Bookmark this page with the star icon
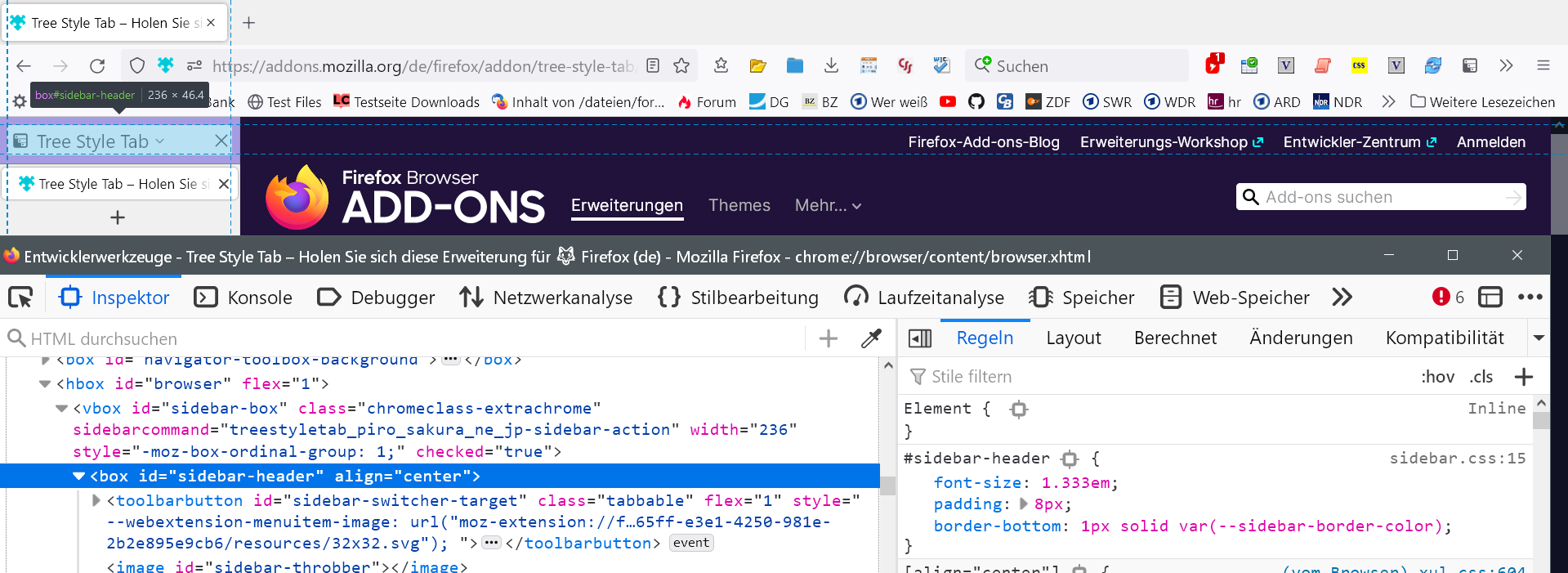 [x=681, y=66]
